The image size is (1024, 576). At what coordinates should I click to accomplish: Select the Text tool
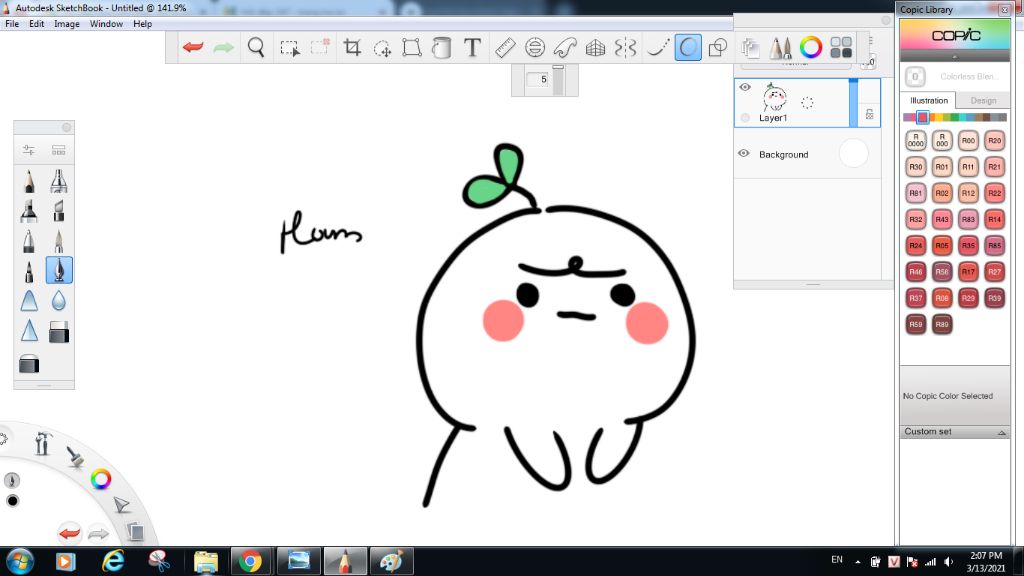[472, 48]
